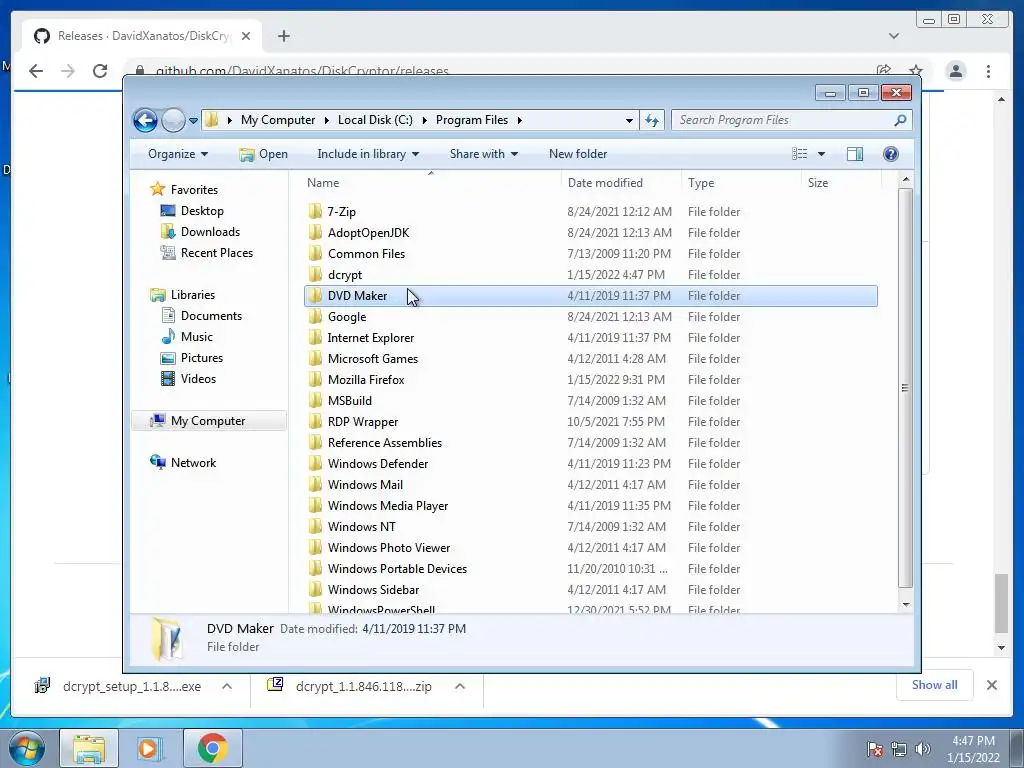This screenshot has height=768, width=1024.
Task: Select the 7-Zip folder icon
Action: tap(315, 212)
